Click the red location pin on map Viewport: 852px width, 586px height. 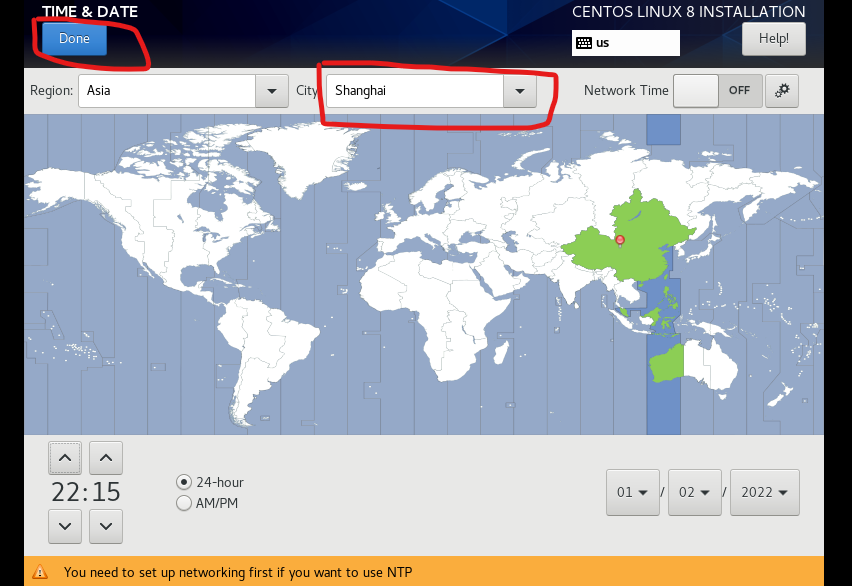click(620, 240)
